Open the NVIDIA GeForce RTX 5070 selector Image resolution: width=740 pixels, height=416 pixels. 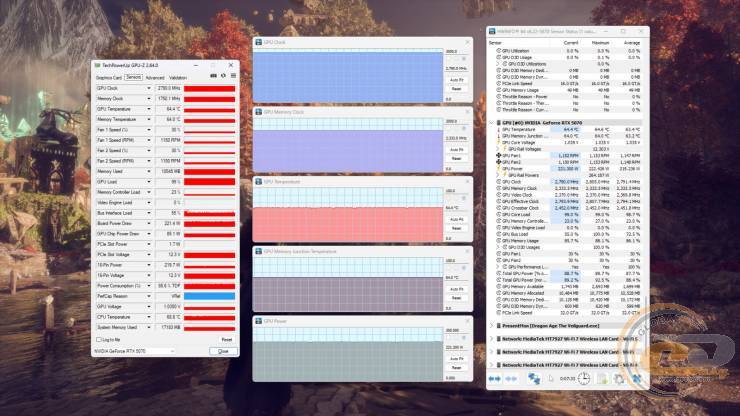134,351
